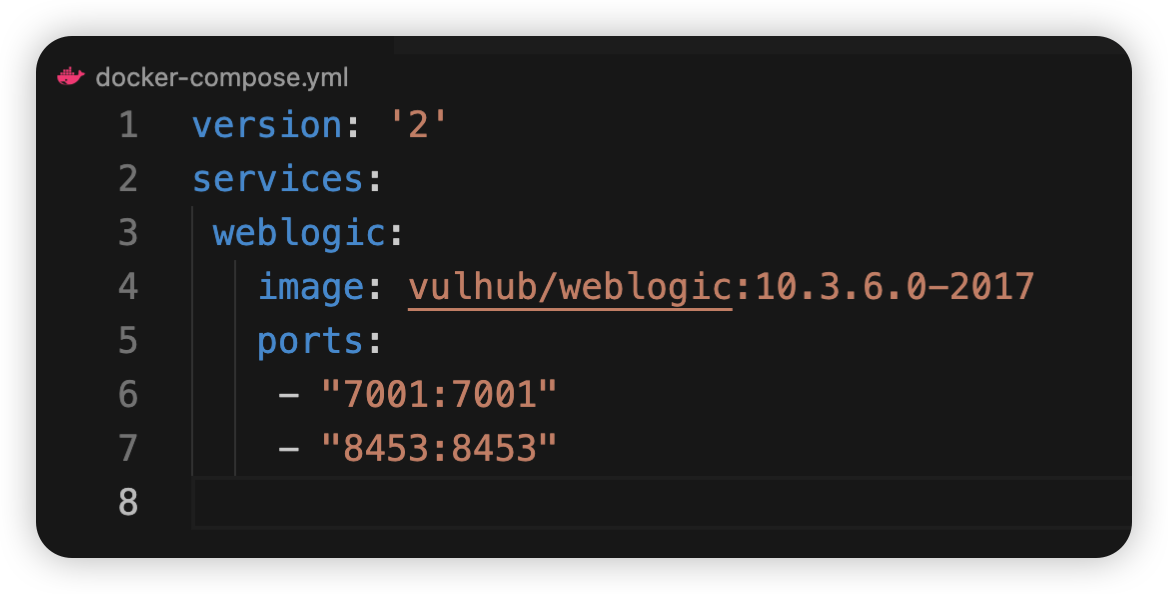
Task: Click line number 2 in gutter
Action: click(x=128, y=179)
